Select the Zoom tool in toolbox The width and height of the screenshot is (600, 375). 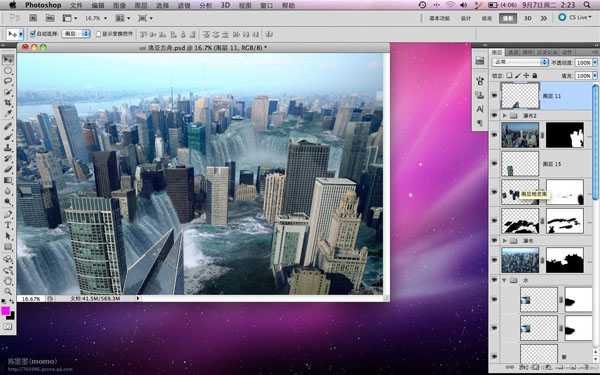click(x=8, y=292)
